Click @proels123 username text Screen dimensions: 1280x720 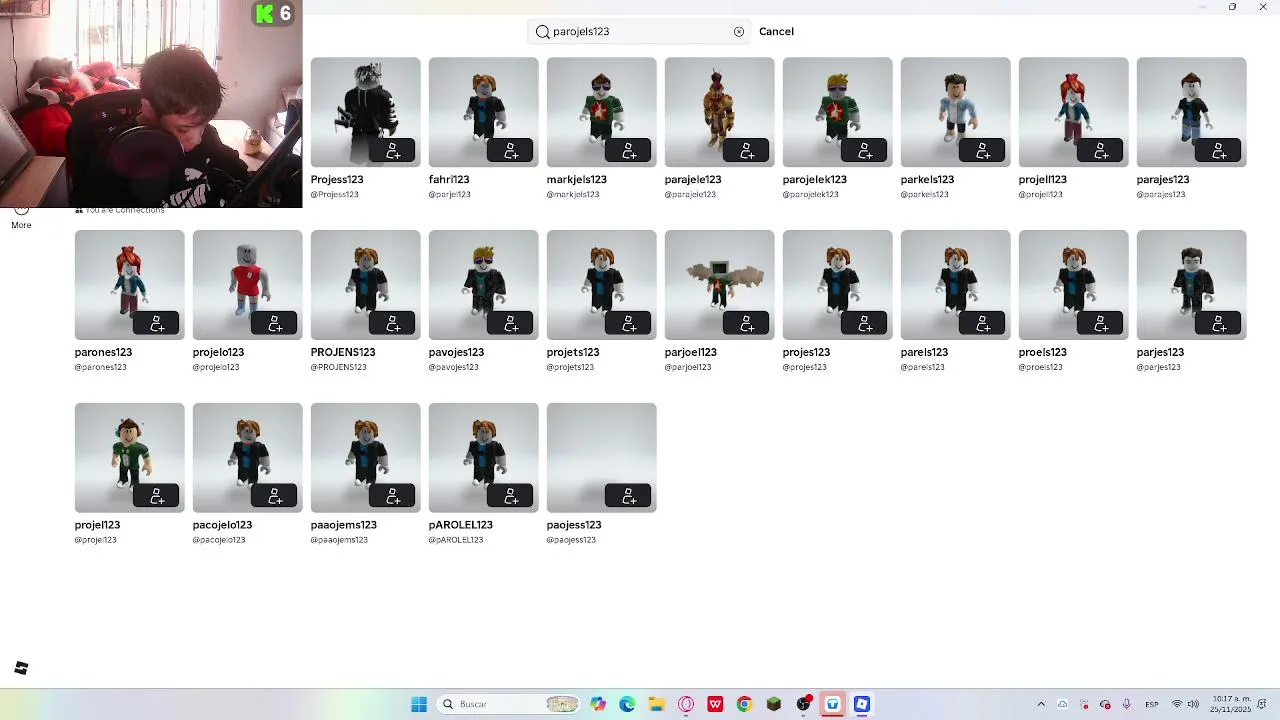(1041, 368)
